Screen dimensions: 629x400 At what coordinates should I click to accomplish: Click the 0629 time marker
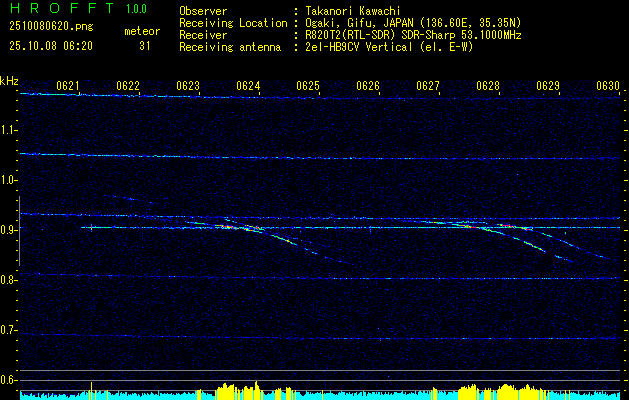(548, 85)
